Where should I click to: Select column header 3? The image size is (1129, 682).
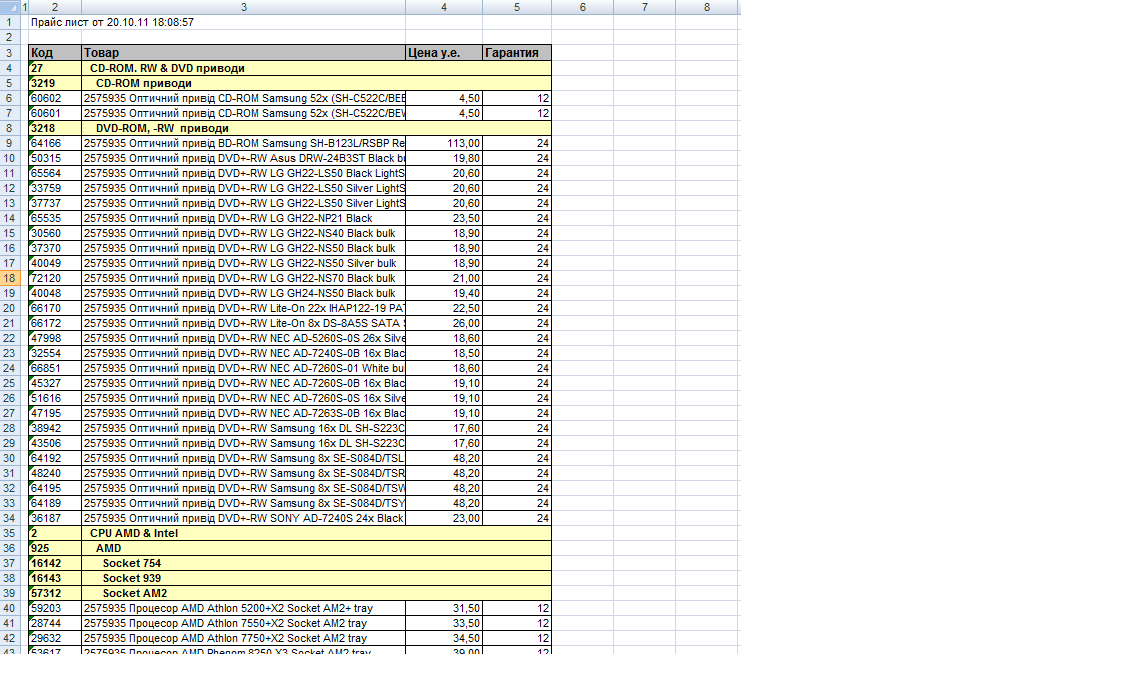[x=243, y=7]
